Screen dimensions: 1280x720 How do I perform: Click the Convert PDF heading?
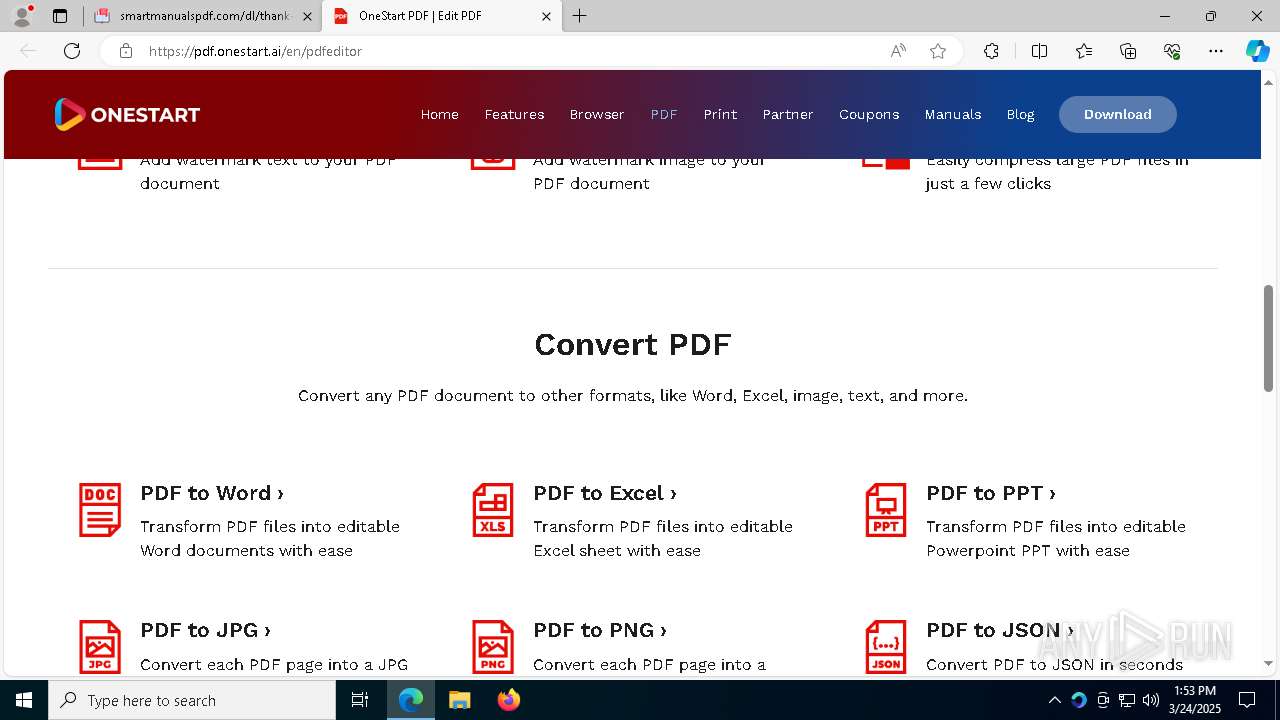633,344
